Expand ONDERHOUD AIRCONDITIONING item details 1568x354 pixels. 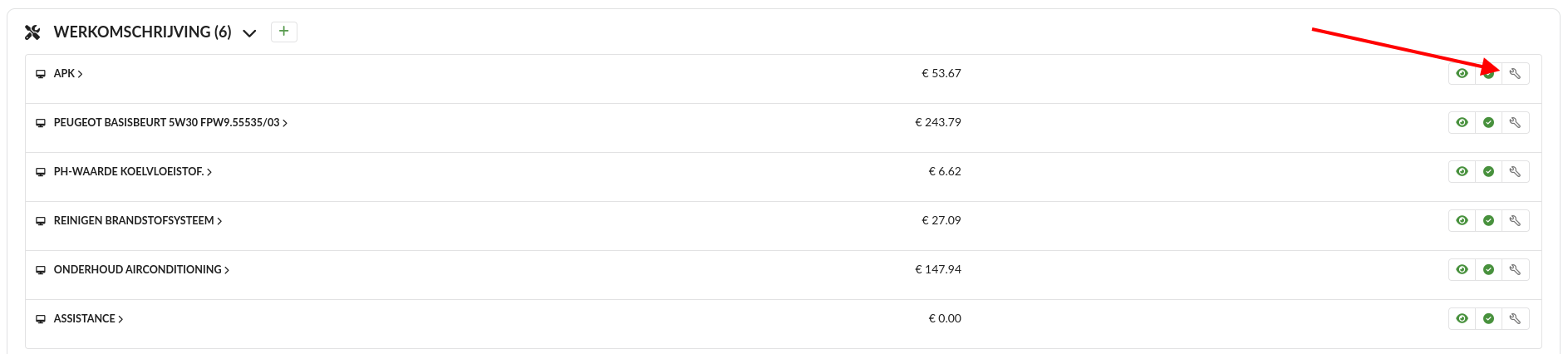227,270
